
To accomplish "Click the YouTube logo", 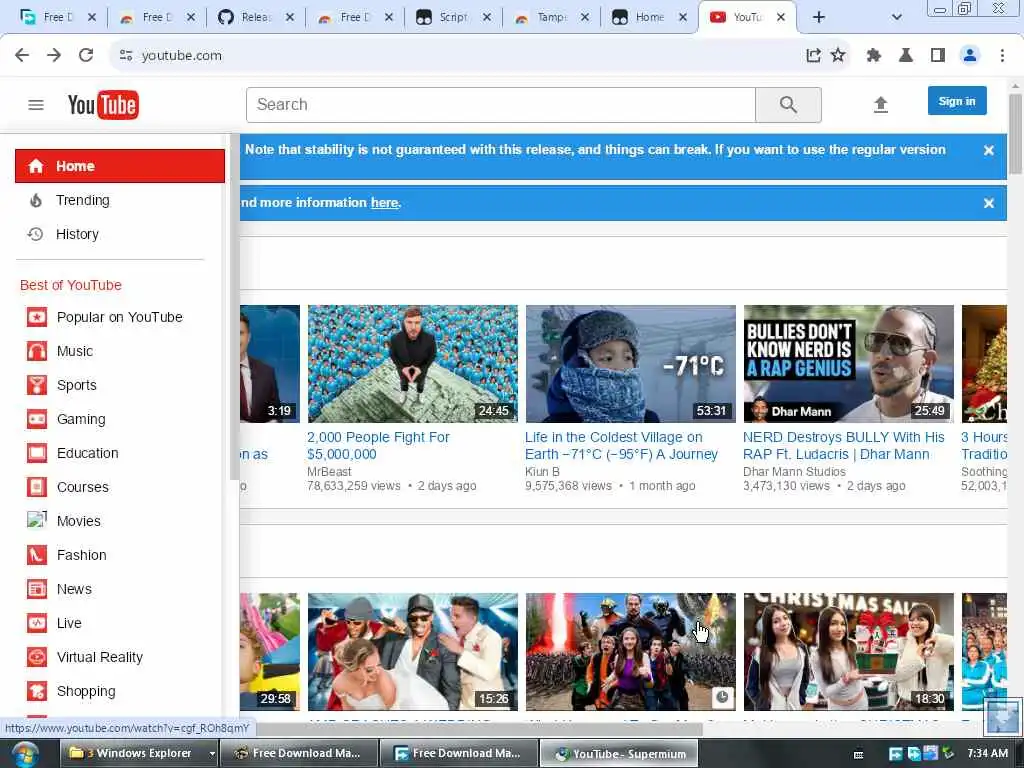I will tap(103, 104).
